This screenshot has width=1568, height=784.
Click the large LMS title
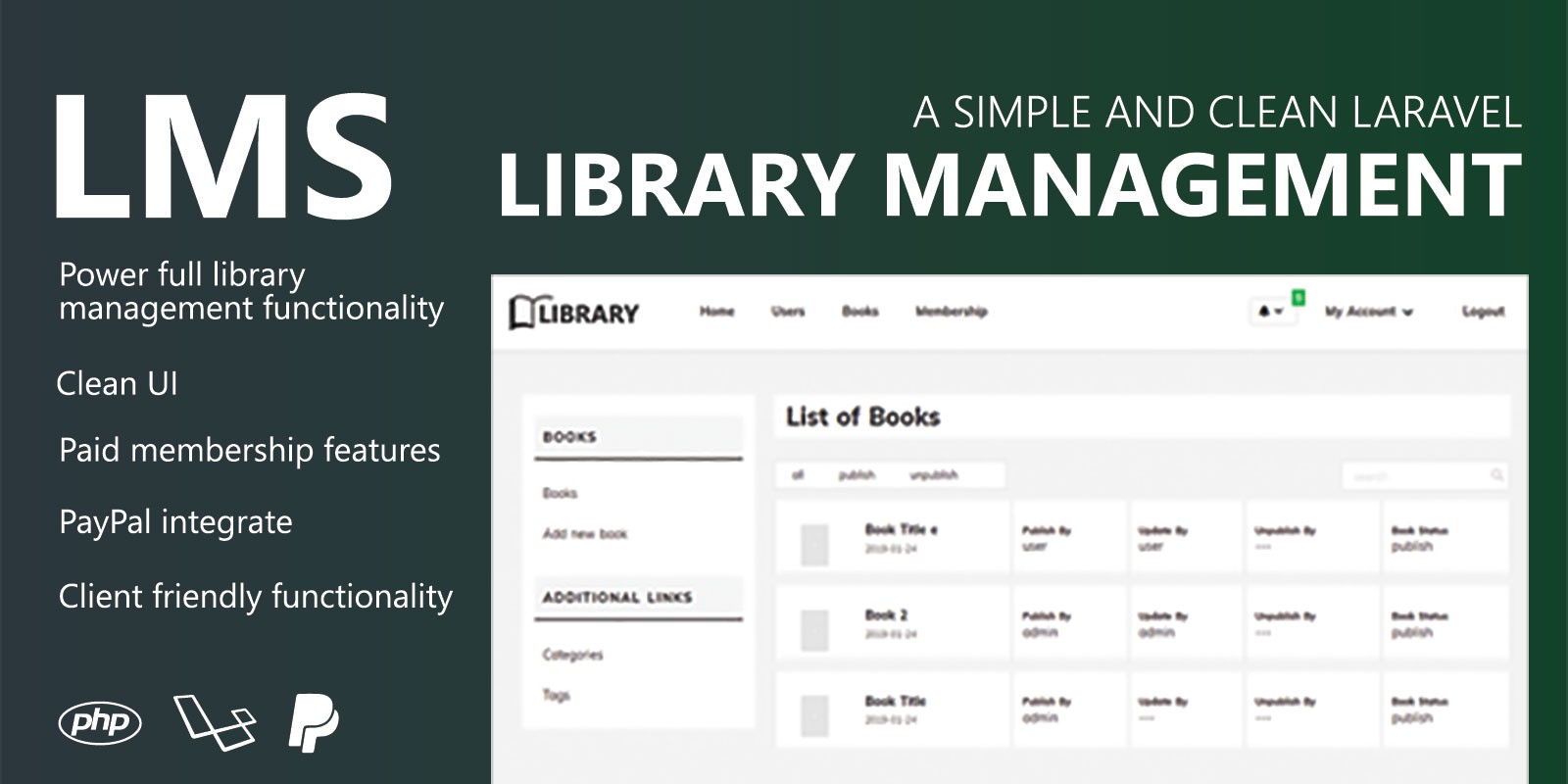(x=223, y=156)
